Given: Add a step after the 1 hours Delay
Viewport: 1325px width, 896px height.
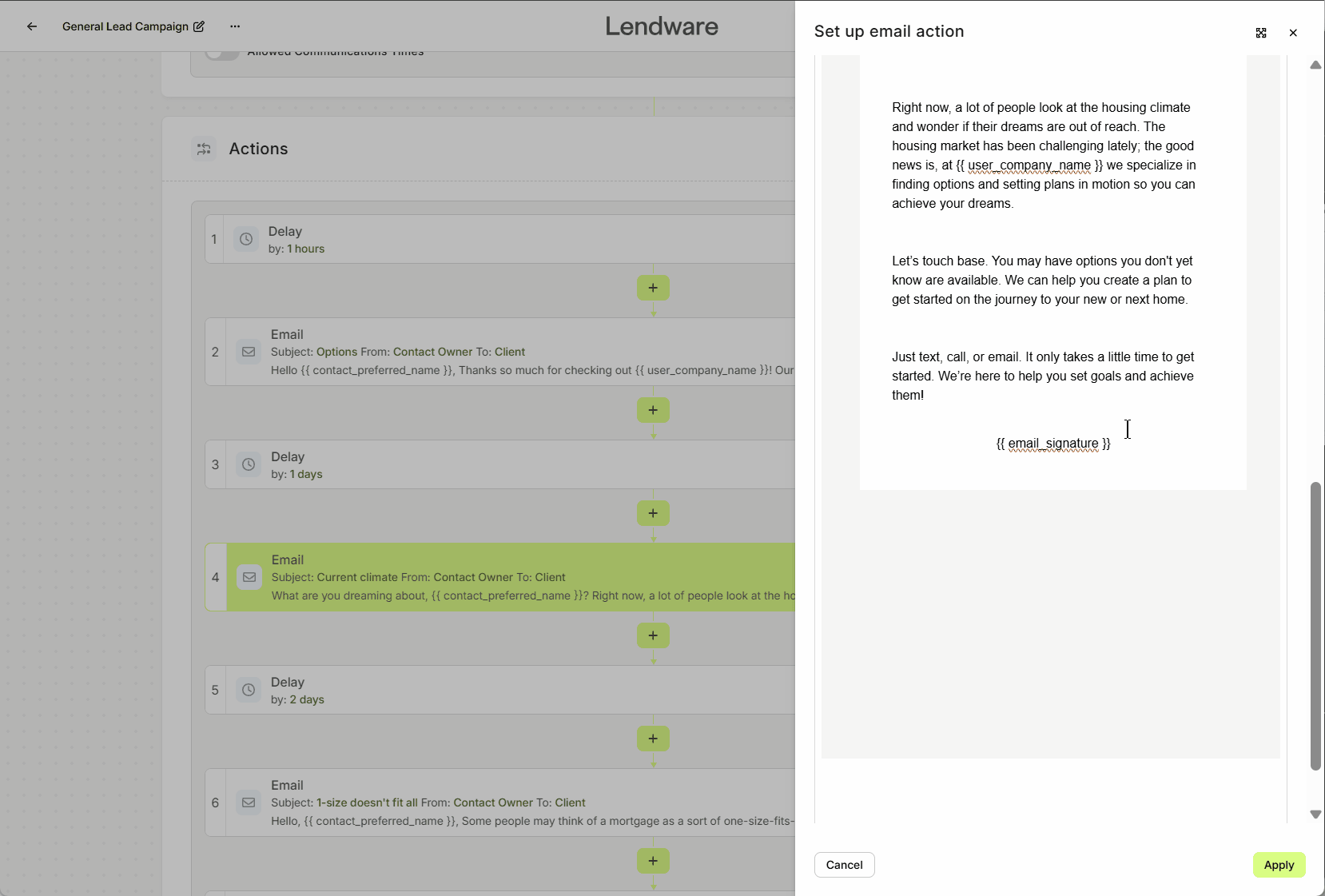Looking at the screenshot, I should [x=653, y=288].
